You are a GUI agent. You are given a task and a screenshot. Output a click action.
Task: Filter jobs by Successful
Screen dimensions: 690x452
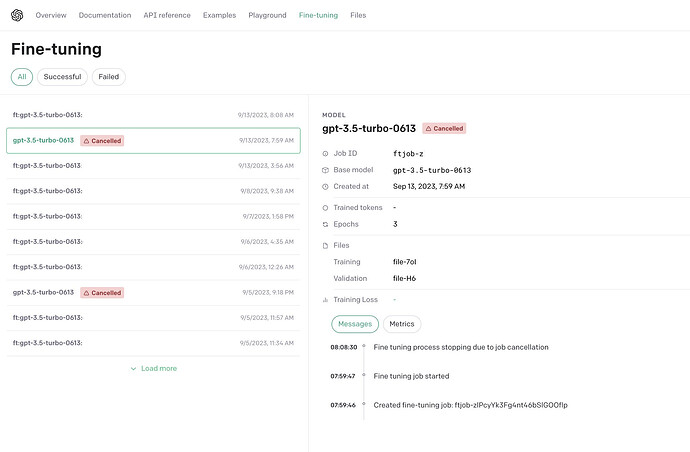tap(62, 77)
